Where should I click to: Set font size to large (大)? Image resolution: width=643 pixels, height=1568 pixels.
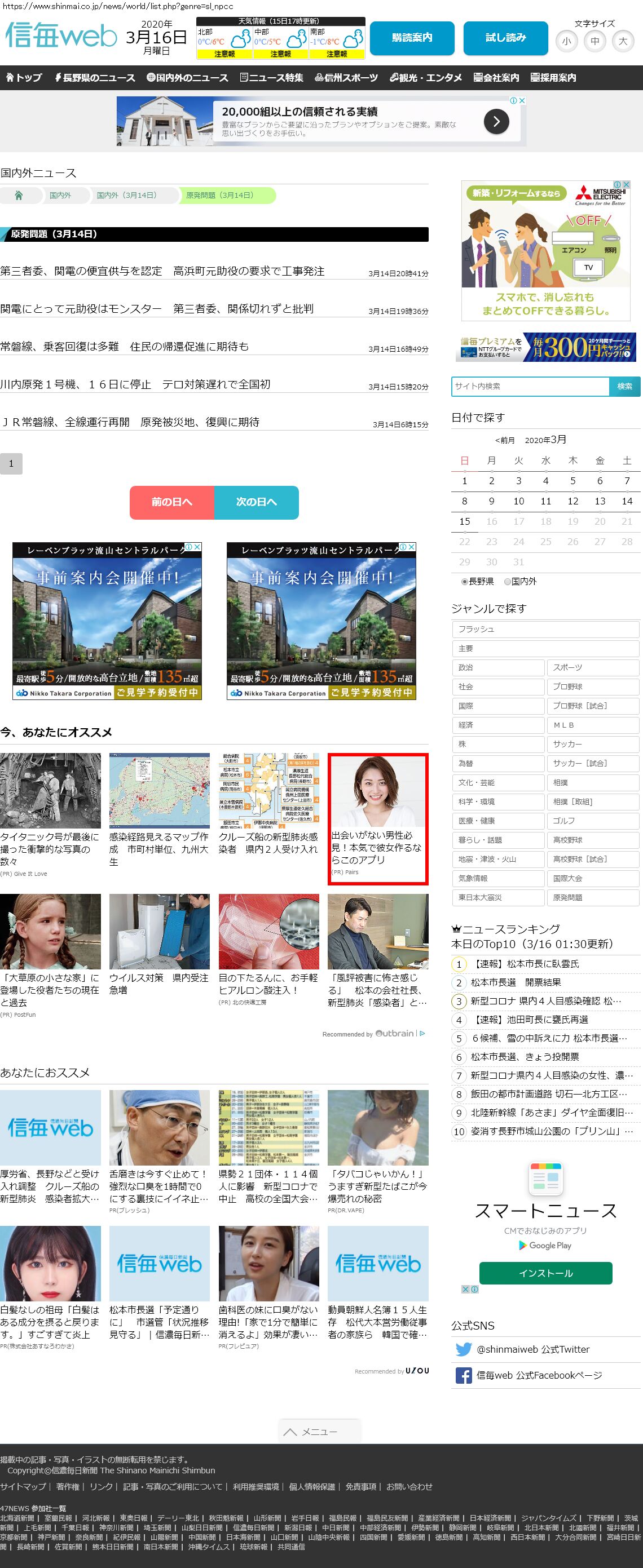point(622,41)
